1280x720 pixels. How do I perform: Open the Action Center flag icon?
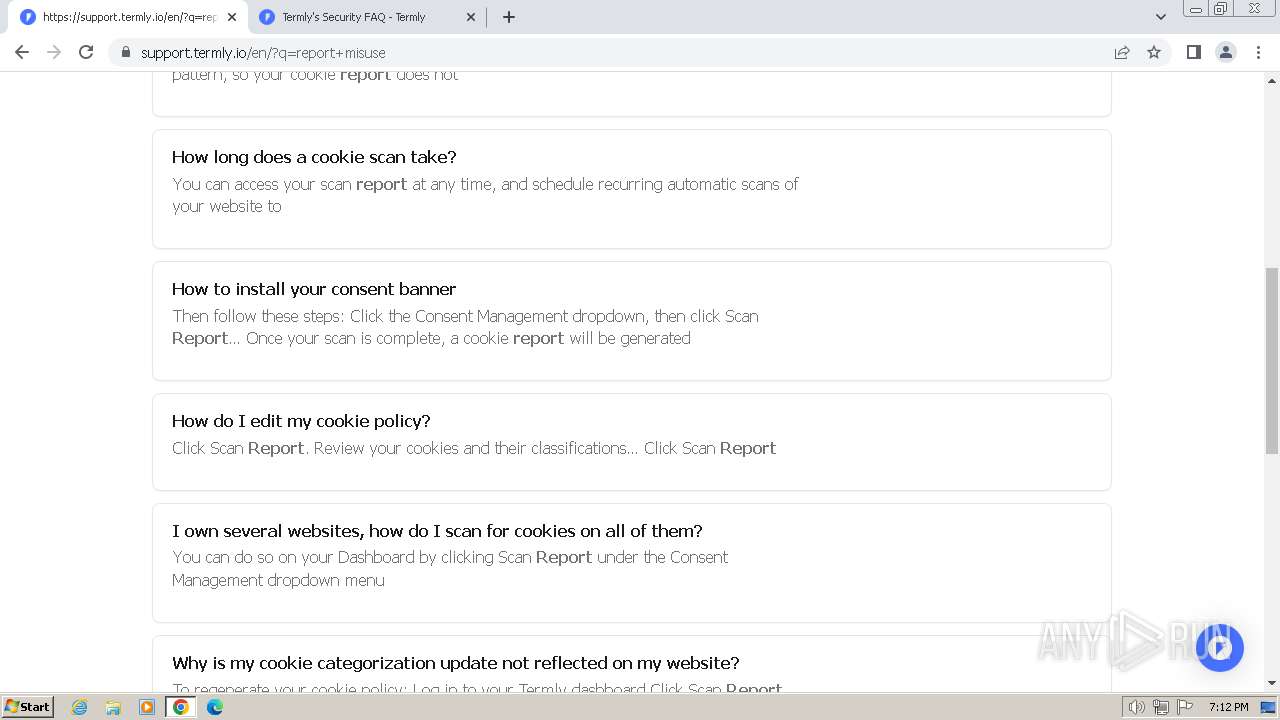point(1184,707)
